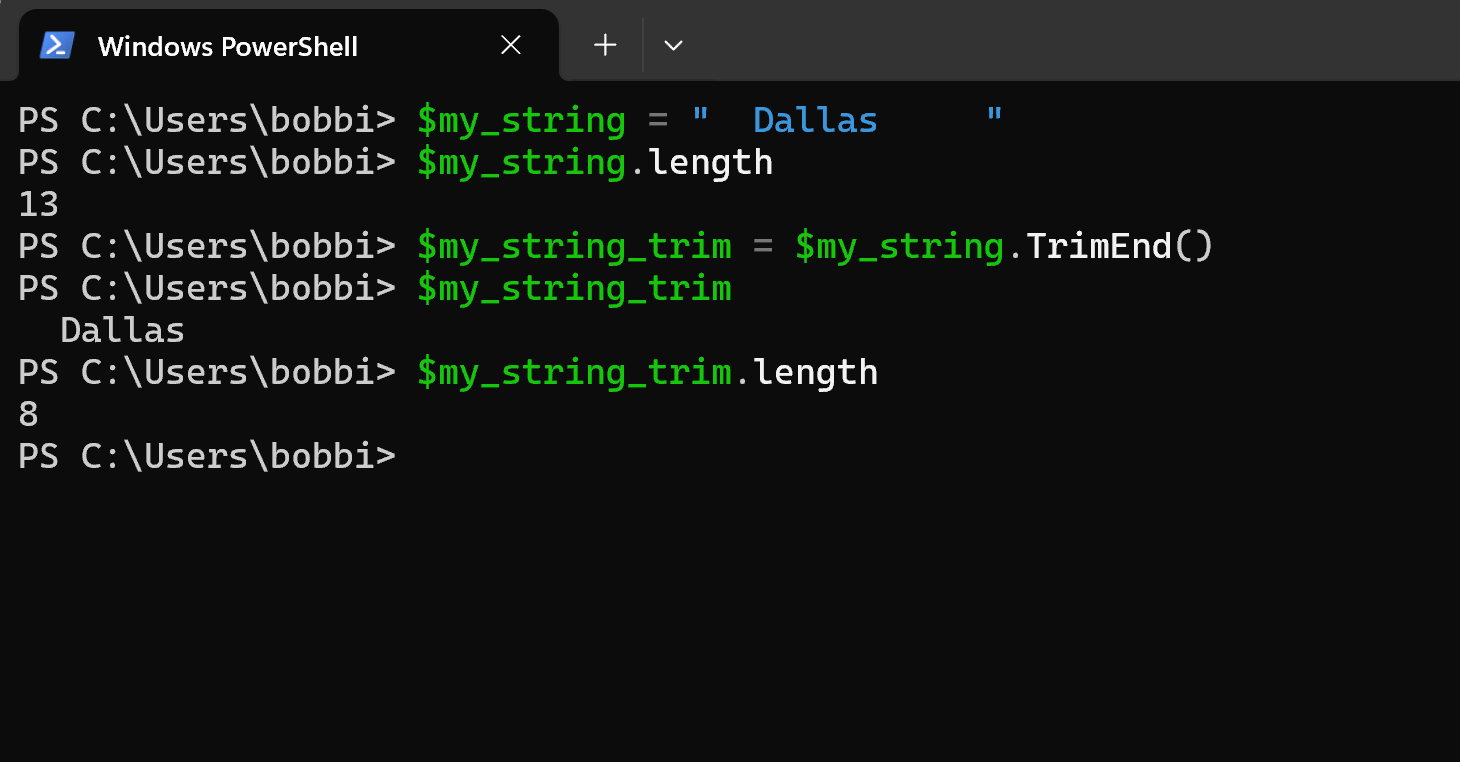This screenshot has width=1460, height=762.
Task: Click the $my_string variable in the first command
Action: point(520,119)
